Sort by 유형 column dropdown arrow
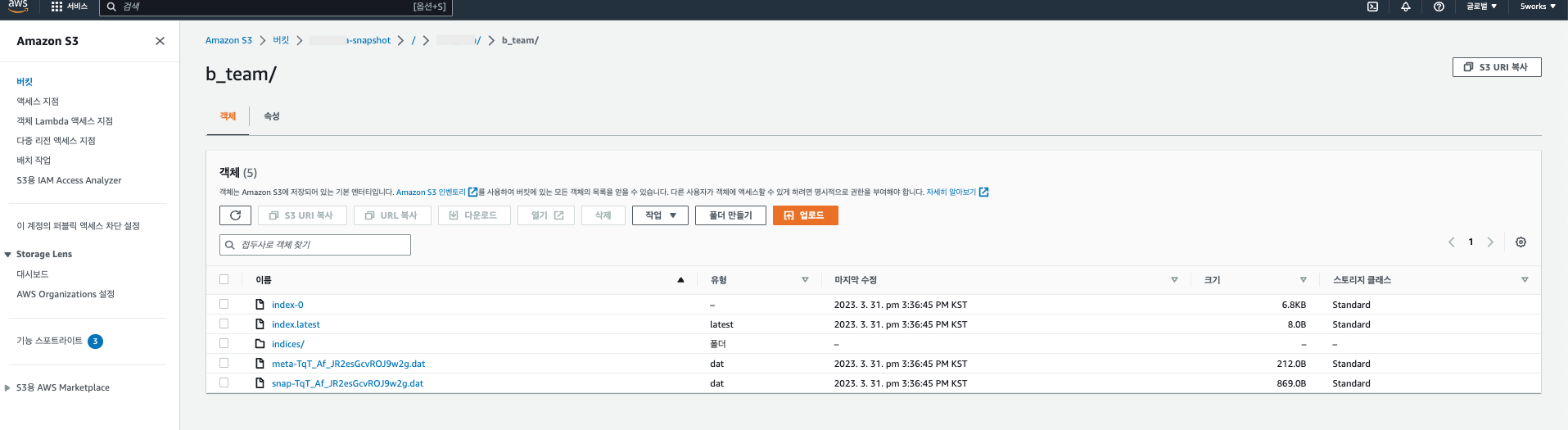1568x430 pixels. 805,280
